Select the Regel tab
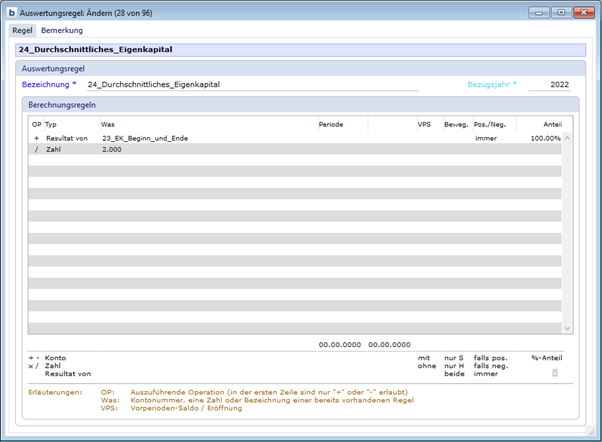602x442 pixels. click(22, 31)
